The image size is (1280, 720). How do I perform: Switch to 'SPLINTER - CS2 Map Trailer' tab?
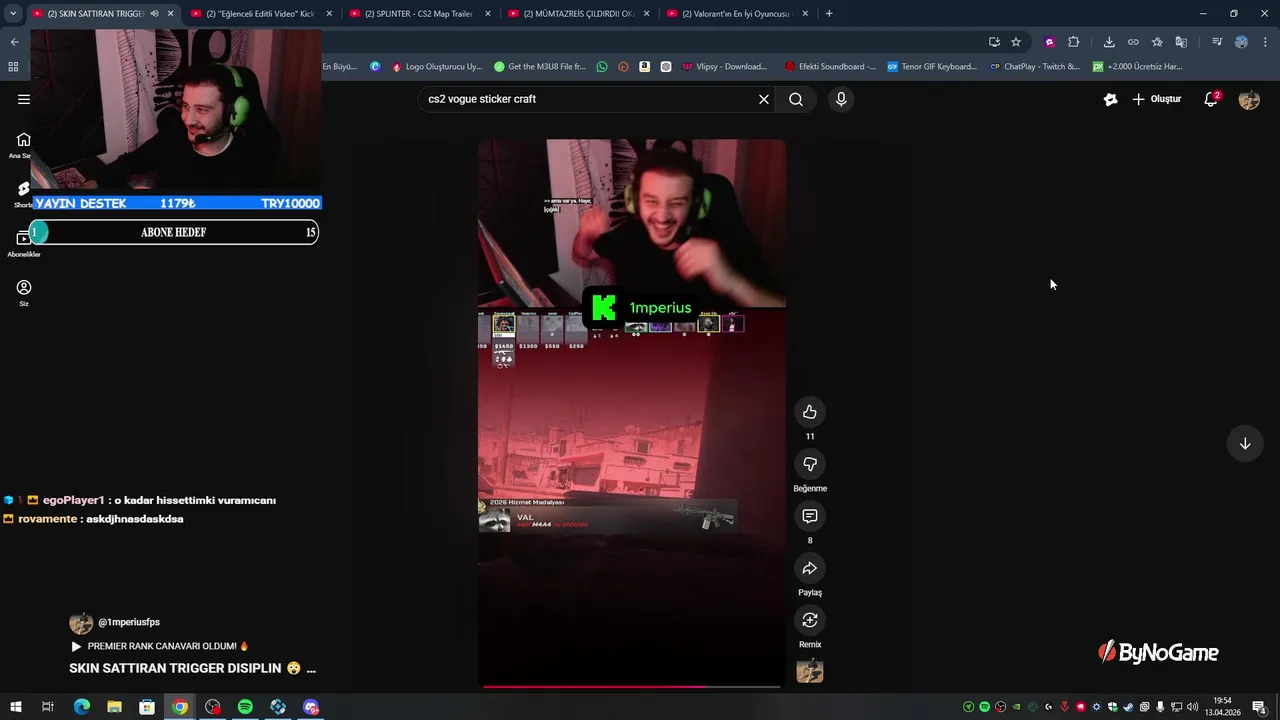pyautogui.click(x=418, y=14)
